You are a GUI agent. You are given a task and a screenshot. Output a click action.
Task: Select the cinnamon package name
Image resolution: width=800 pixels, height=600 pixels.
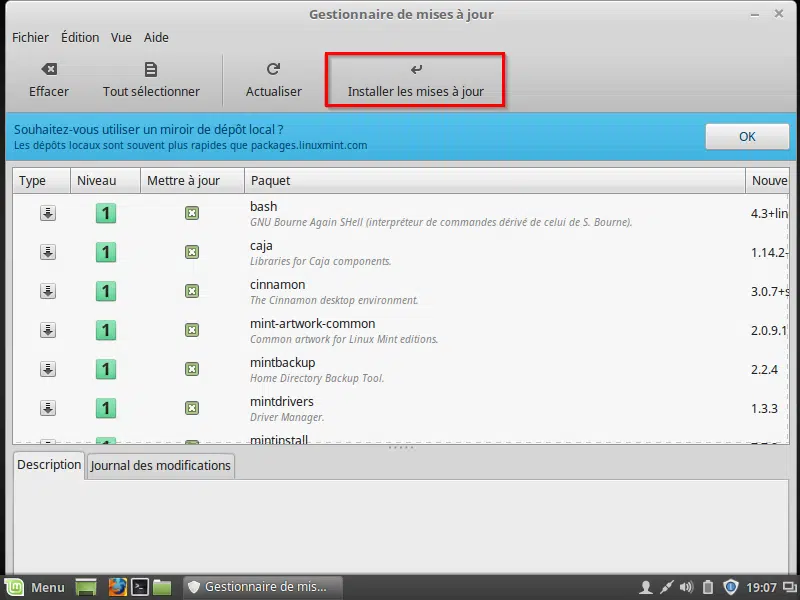click(x=278, y=285)
